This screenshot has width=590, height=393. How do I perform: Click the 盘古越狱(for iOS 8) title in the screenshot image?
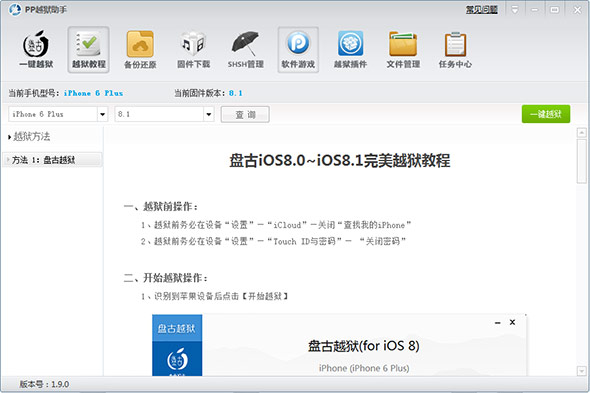(x=363, y=346)
